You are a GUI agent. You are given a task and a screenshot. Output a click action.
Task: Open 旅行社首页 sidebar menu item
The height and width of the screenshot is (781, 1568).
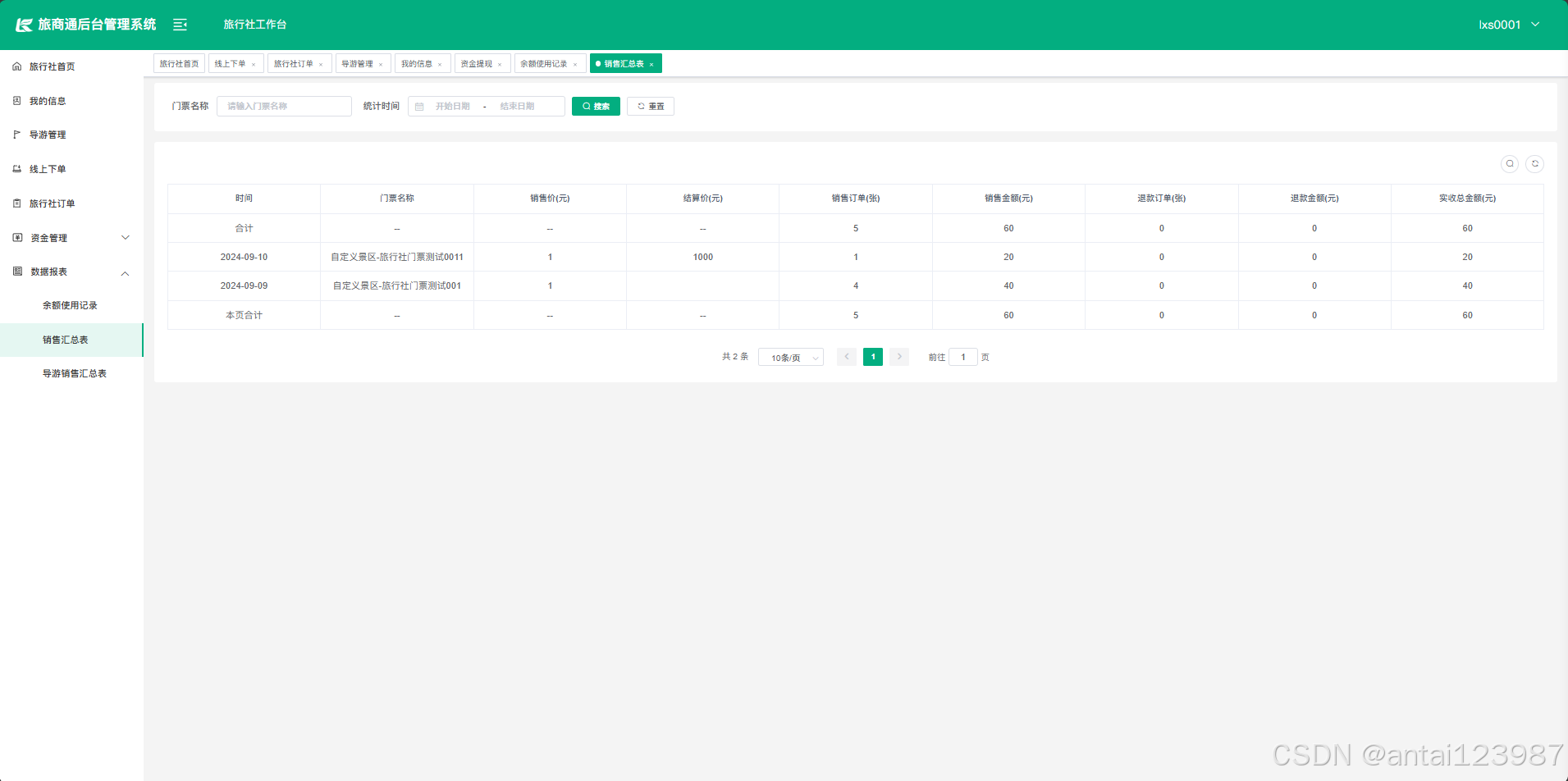pyautogui.click(x=71, y=66)
